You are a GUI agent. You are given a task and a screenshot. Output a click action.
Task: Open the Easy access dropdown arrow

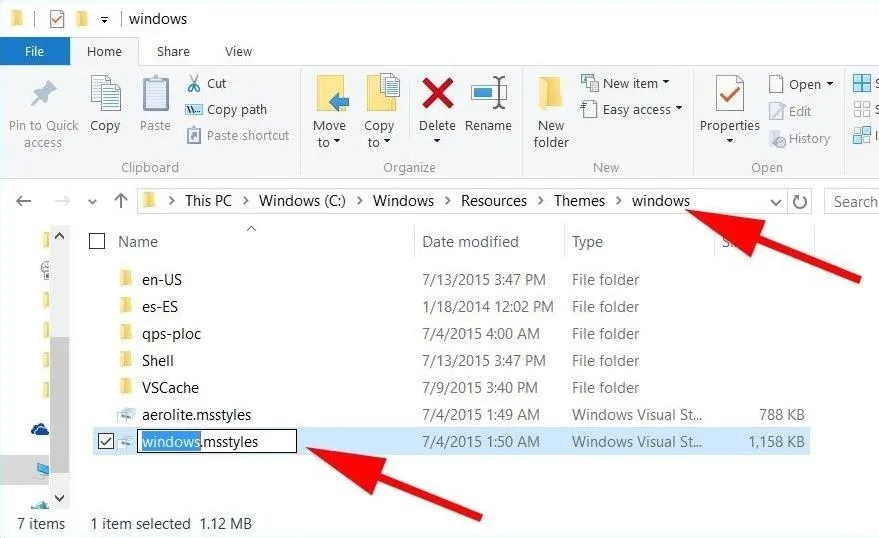679,108
